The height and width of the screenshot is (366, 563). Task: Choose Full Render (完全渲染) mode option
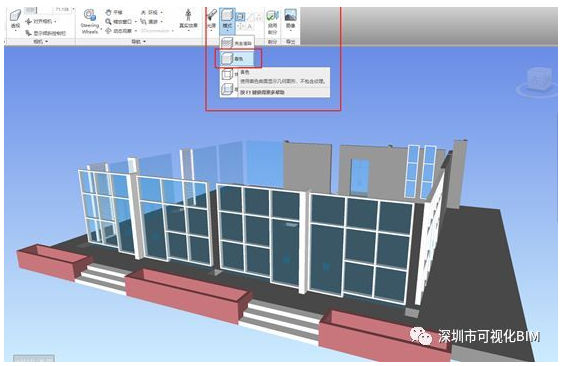[237, 43]
